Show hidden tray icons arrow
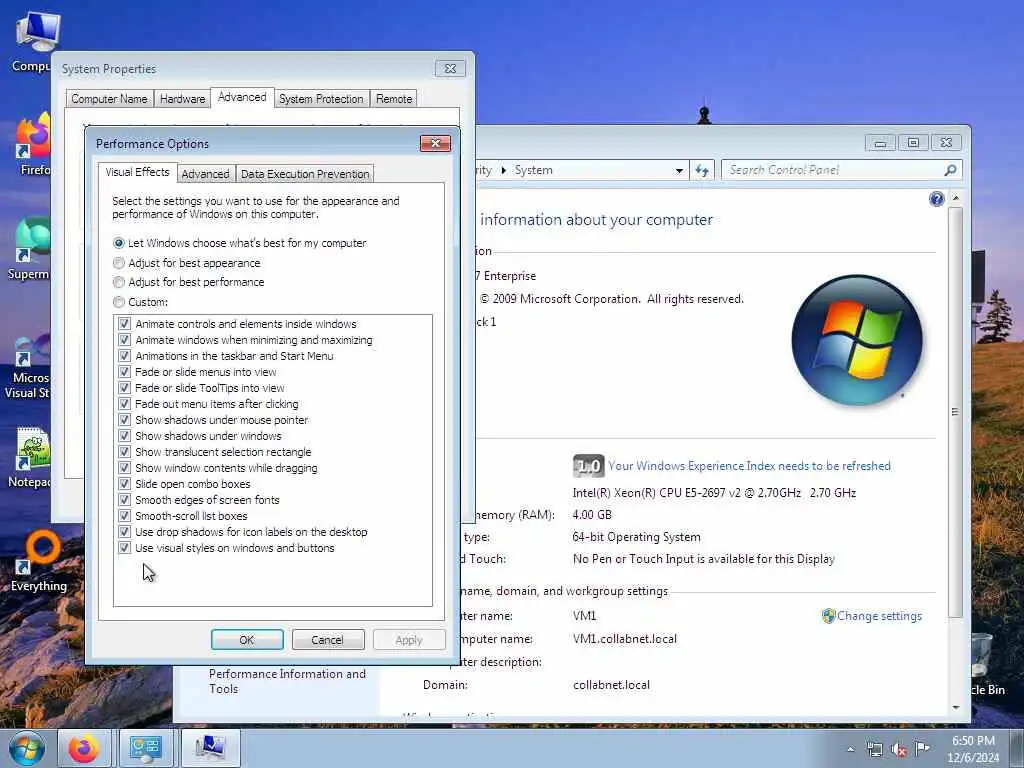 850,750
